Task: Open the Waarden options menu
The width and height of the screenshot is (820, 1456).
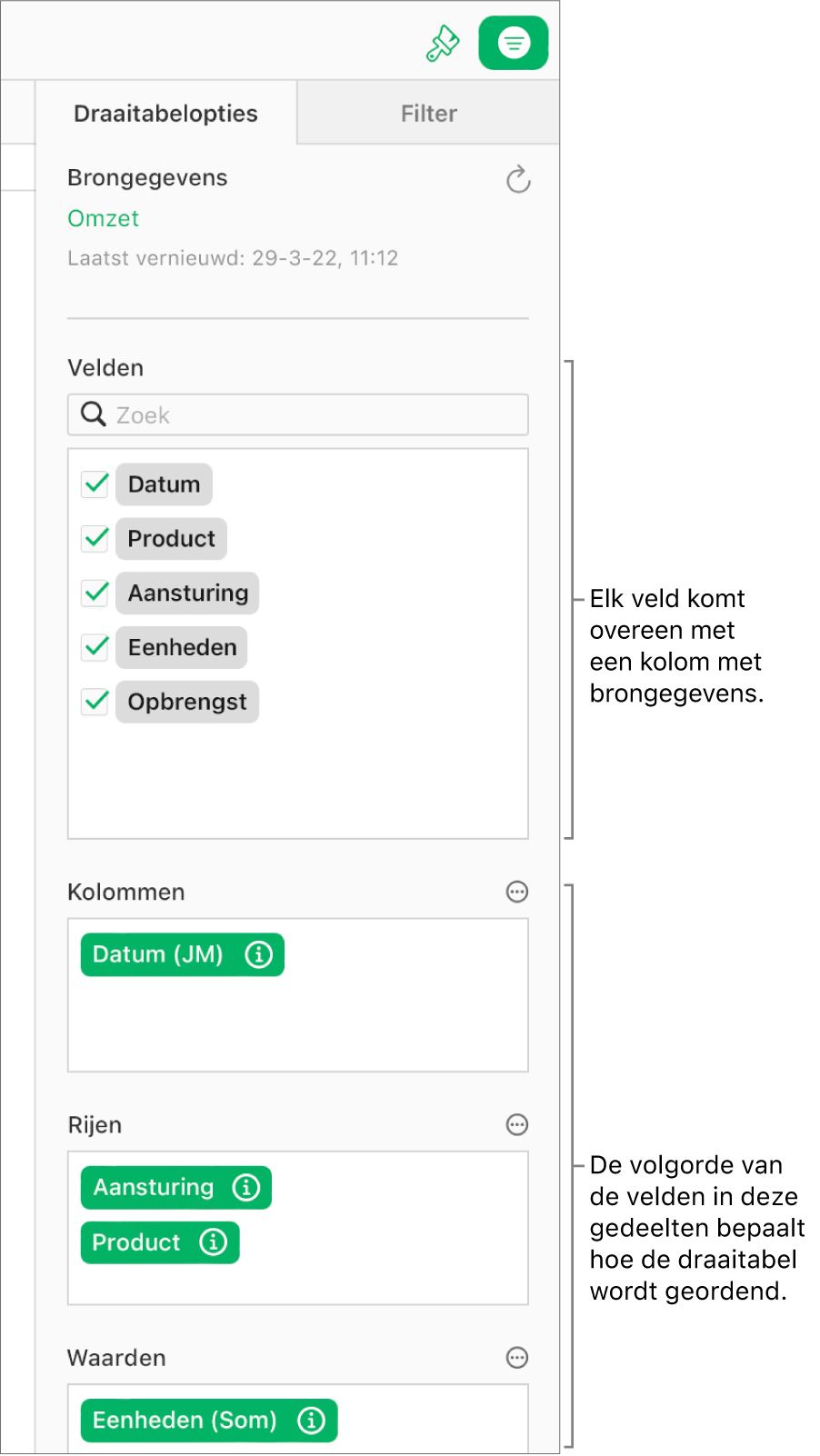Action: tap(516, 1358)
